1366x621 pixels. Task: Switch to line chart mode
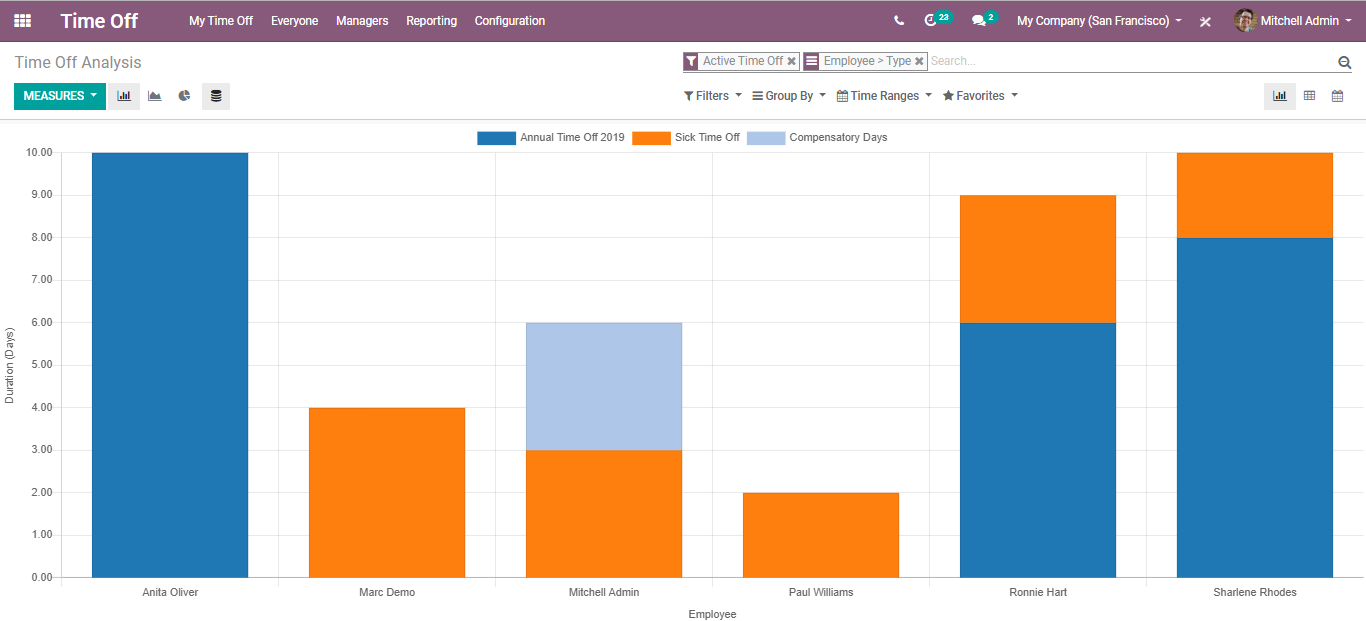[154, 96]
